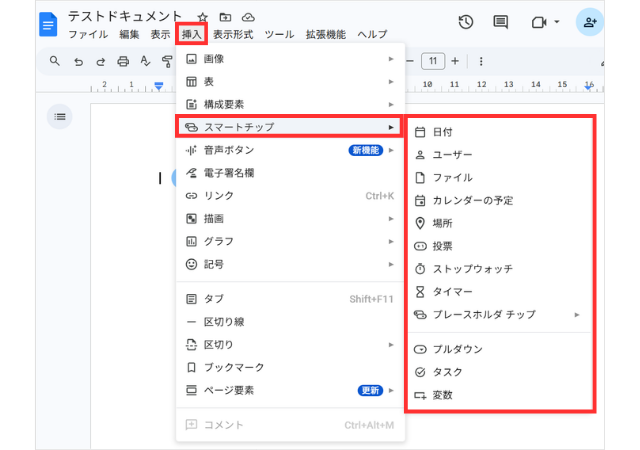Click the move-to-folder icon beside the title

point(225,17)
